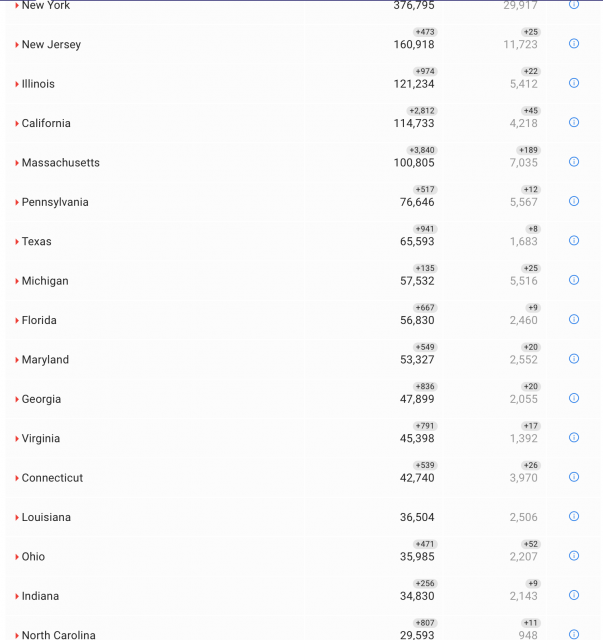Click info icon beside Texas deaths

574,240
